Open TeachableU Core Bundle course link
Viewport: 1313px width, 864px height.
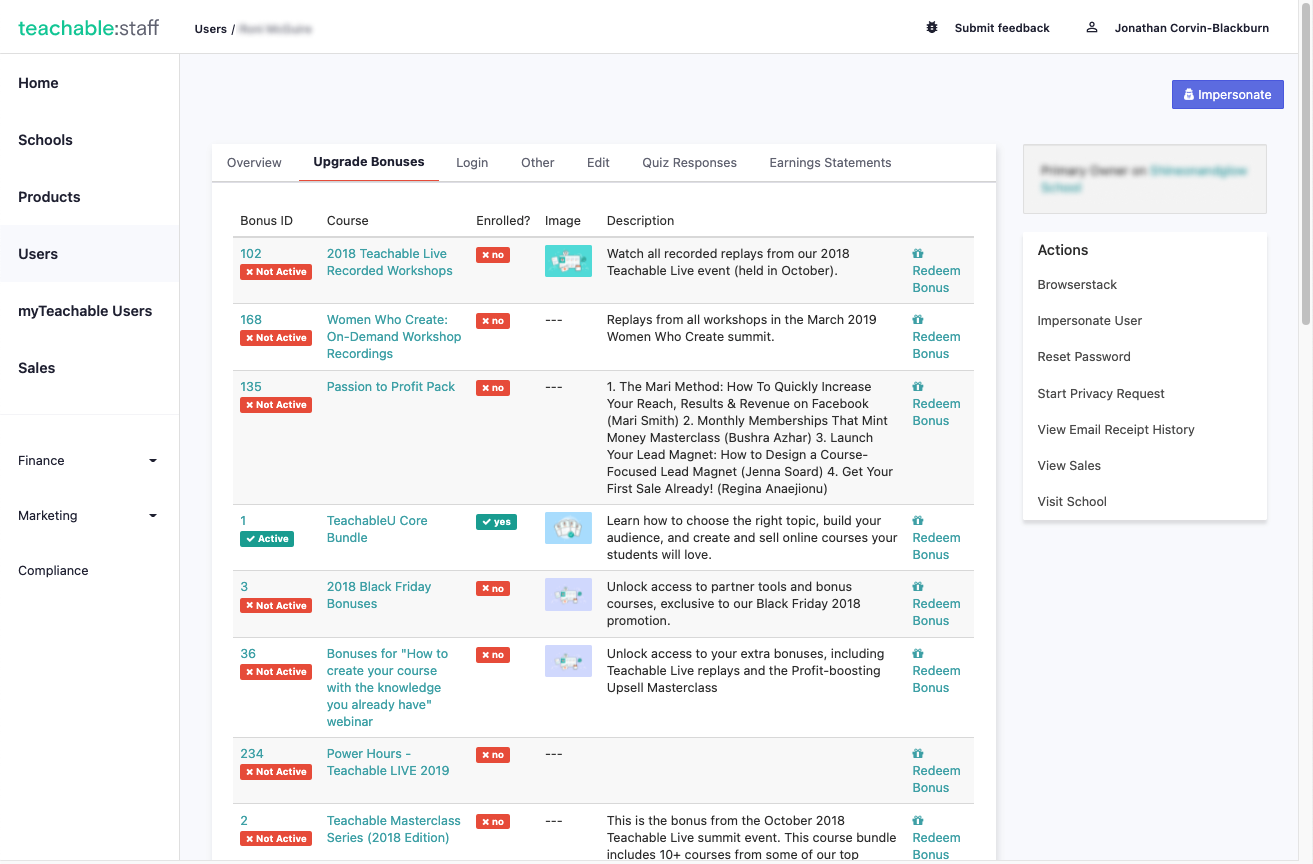pos(377,529)
